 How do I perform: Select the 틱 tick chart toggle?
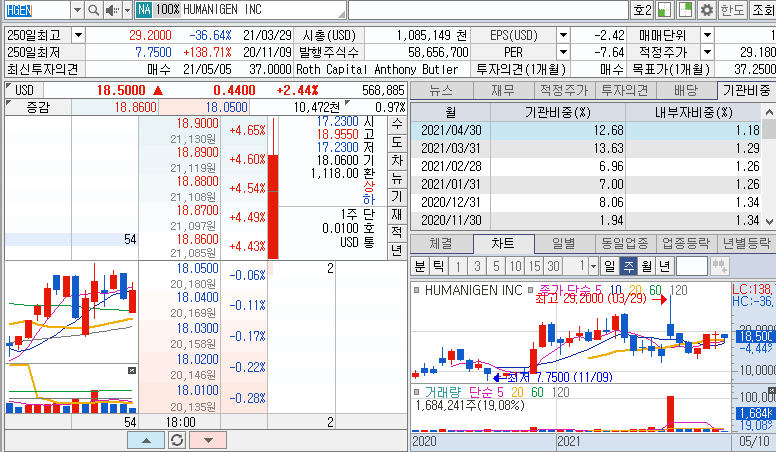click(x=438, y=266)
